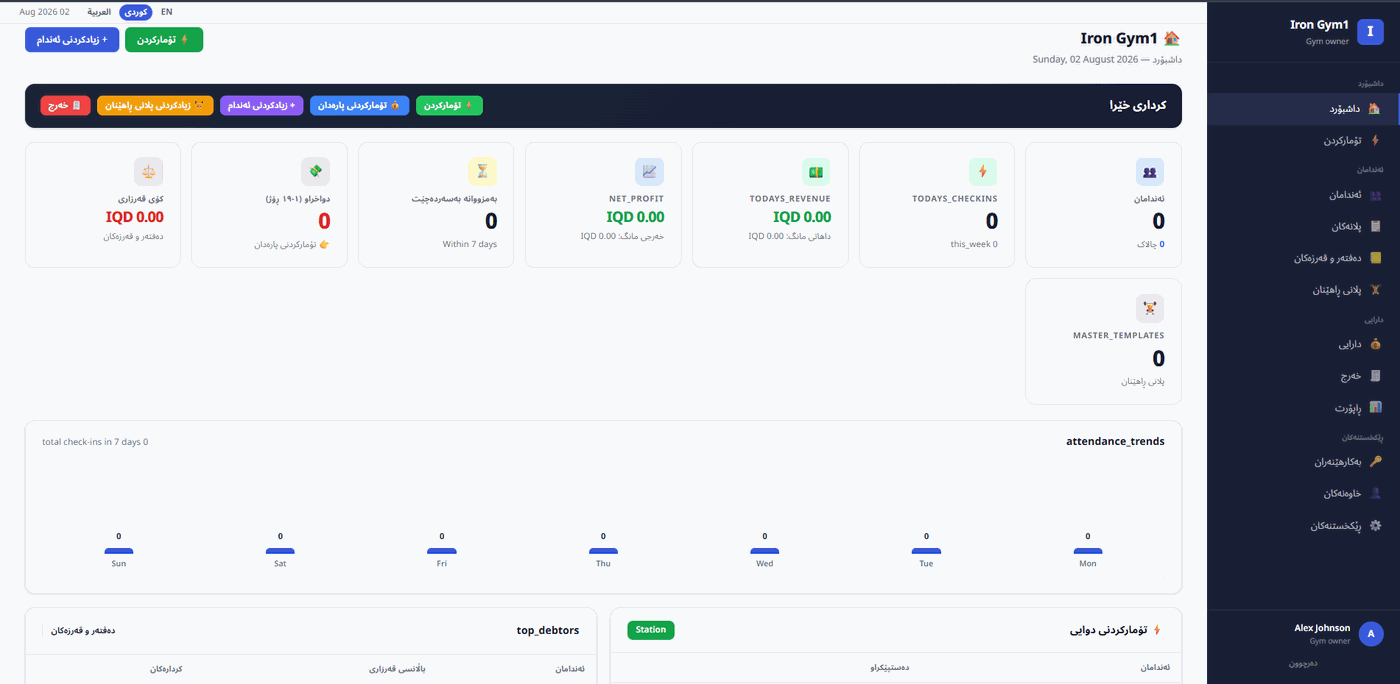Click the "Within 7 days" text
Image resolution: width=1400 pixels, height=684 pixels.
pyautogui.click(x=470, y=244)
